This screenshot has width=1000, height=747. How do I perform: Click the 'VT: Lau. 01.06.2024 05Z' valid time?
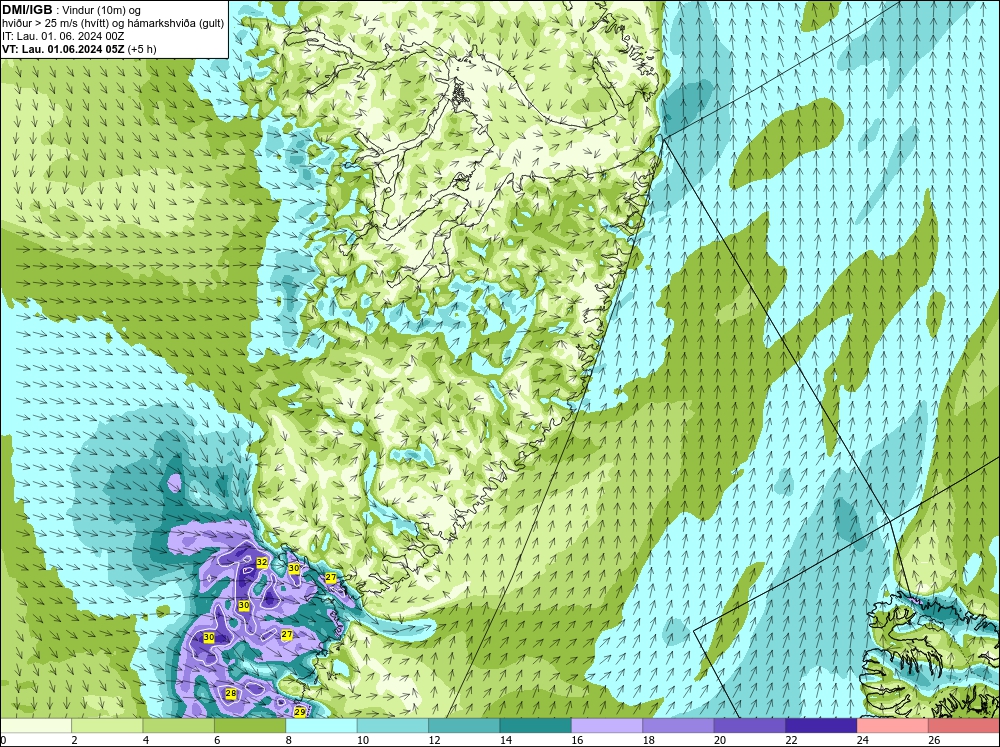tap(63, 48)
